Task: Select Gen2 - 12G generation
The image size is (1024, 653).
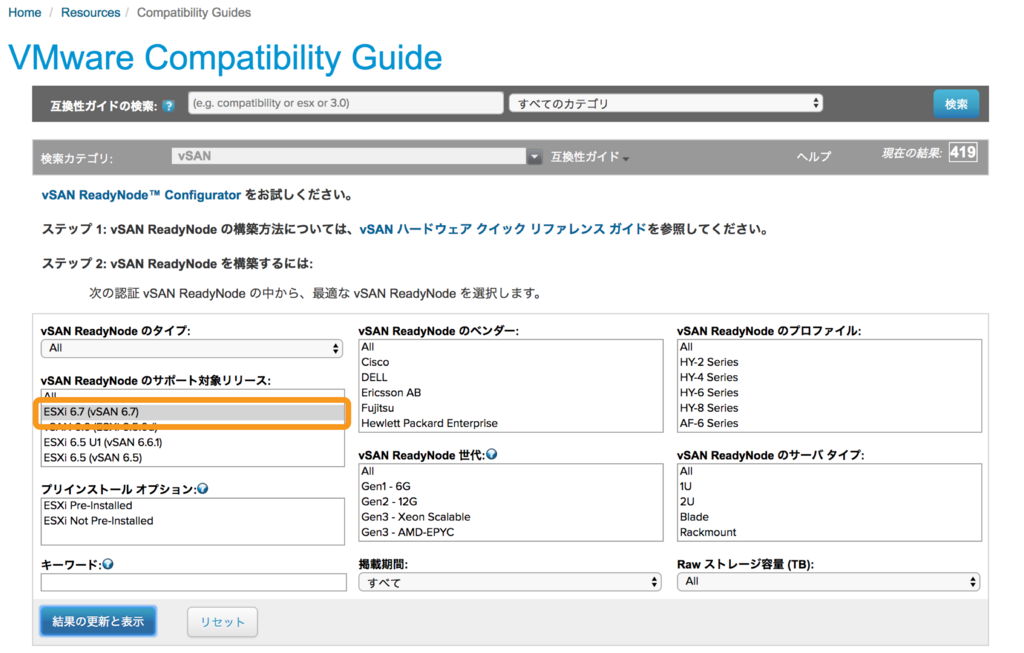Action: coord(511,502)
